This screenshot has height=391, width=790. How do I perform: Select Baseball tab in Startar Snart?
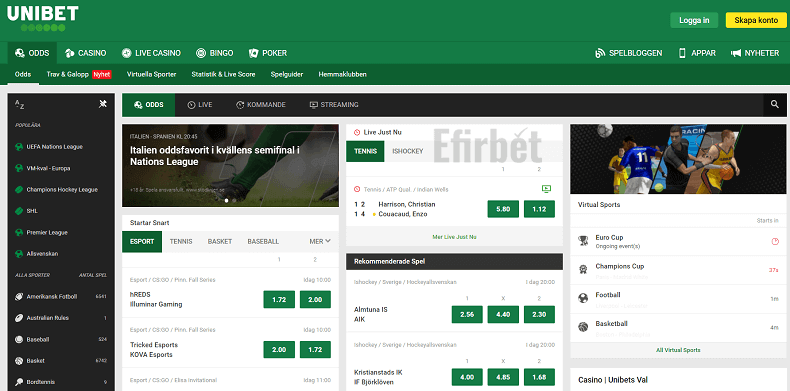click(263, 241)
